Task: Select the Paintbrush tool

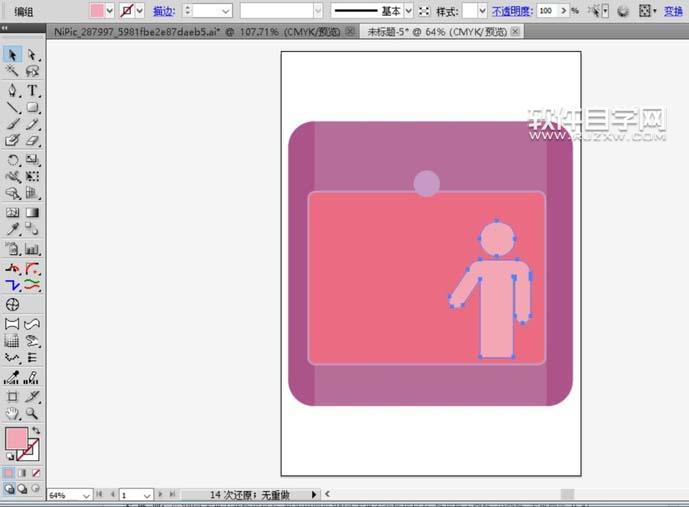Action: (12, 124)
